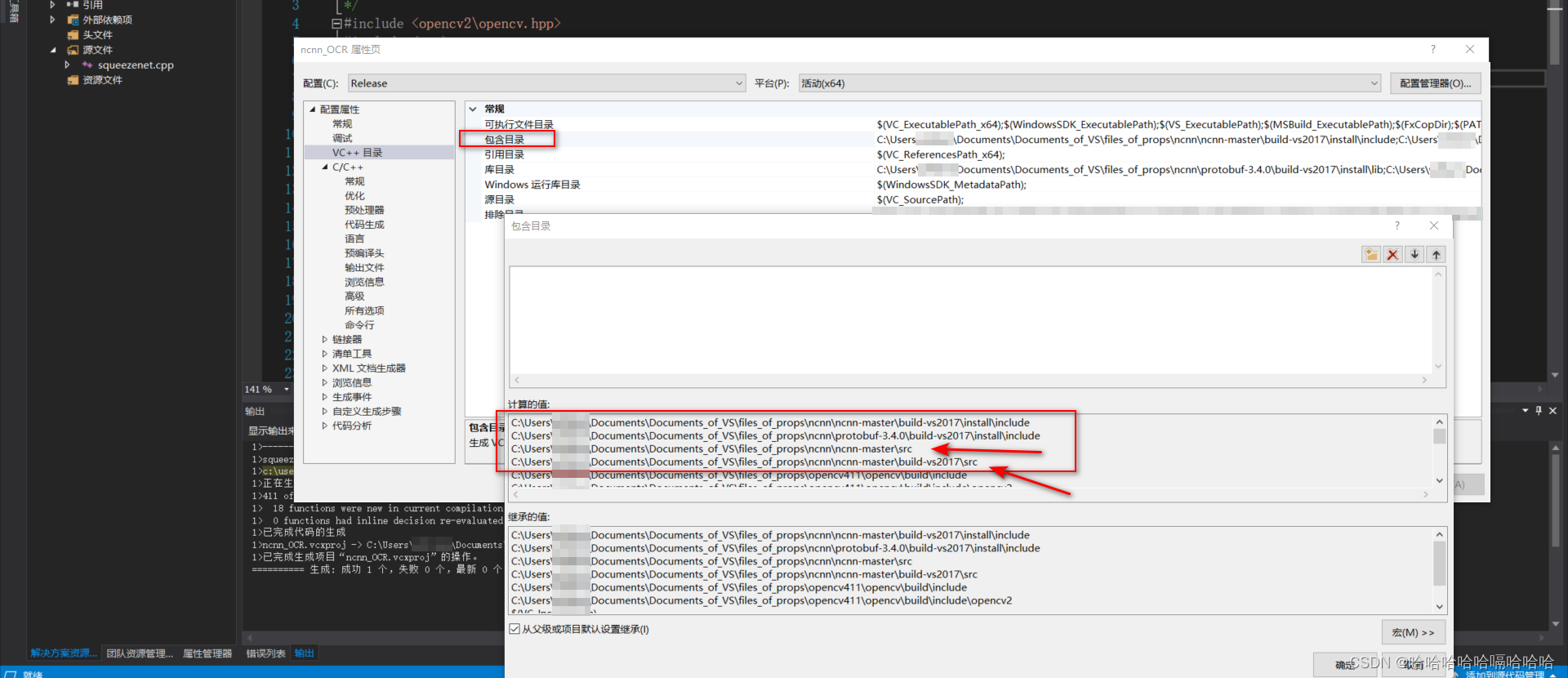Viewport: 1568px width, 678px height.
Task: Click the move line up arrow icon
Action: tap(1436, 254)
